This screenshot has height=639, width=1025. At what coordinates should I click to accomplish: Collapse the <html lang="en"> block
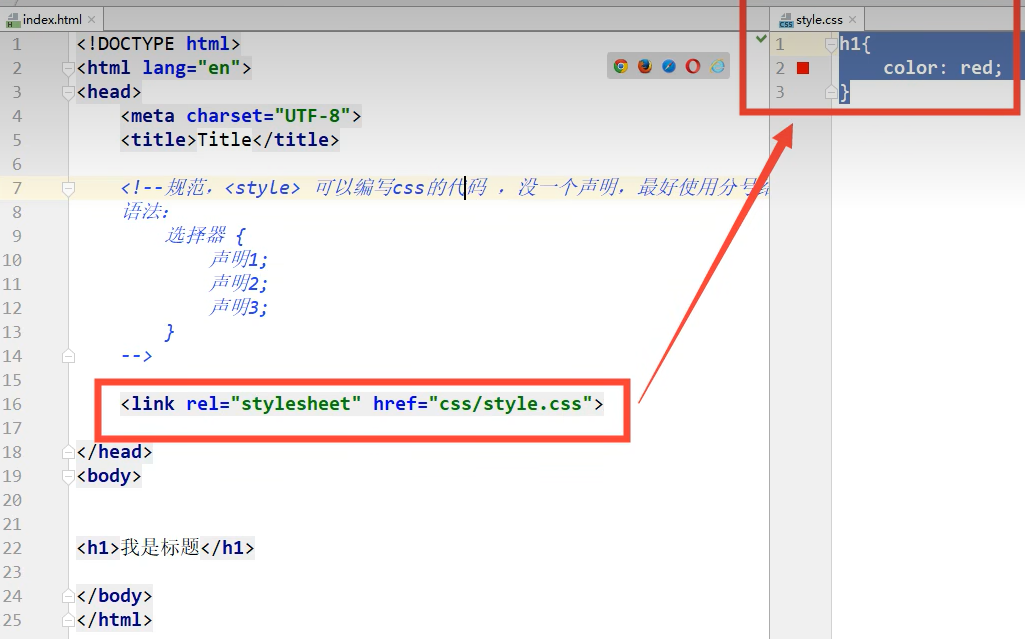click(x=68, y=68)
